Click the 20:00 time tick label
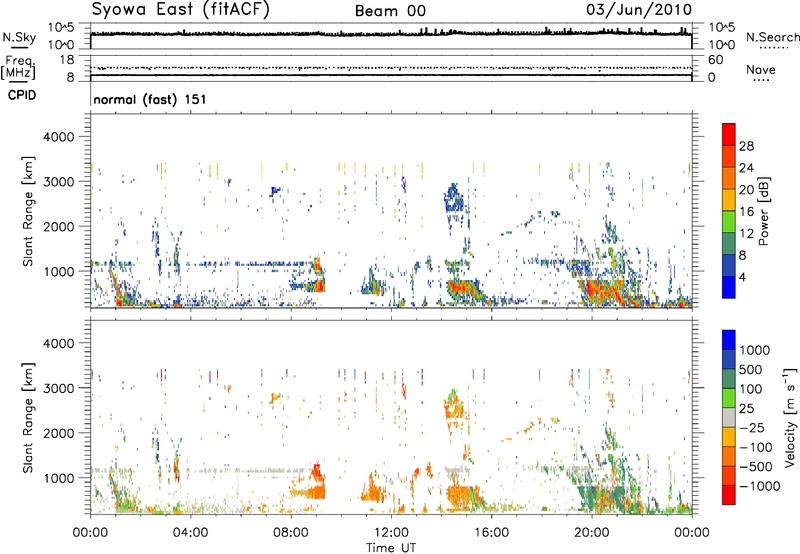The height and width of the screenshot is (554, 800). click(x=591, y=533)
